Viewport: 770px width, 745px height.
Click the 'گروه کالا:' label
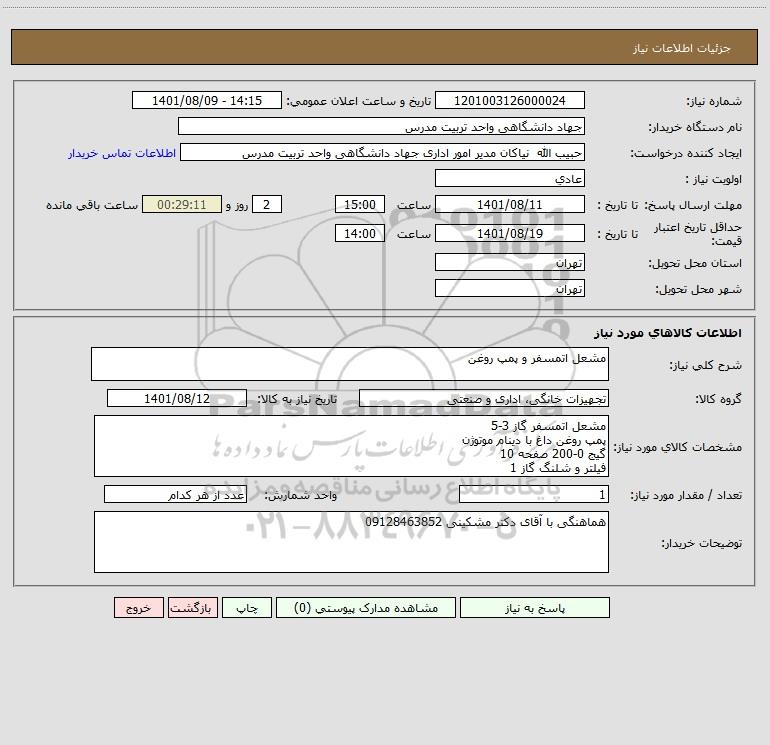coord(718,399)
